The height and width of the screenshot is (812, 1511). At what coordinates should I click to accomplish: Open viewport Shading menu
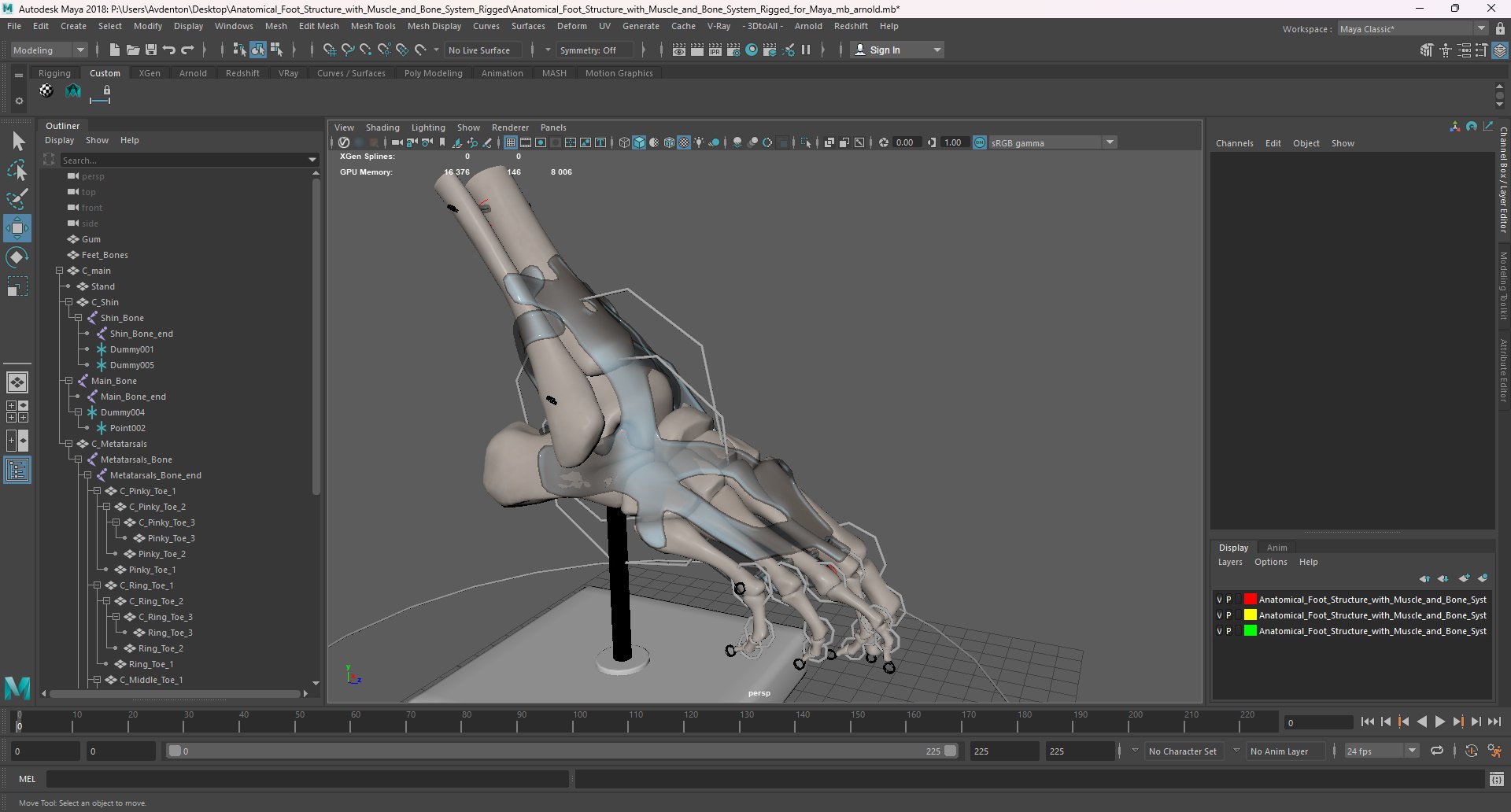(382, 127)
